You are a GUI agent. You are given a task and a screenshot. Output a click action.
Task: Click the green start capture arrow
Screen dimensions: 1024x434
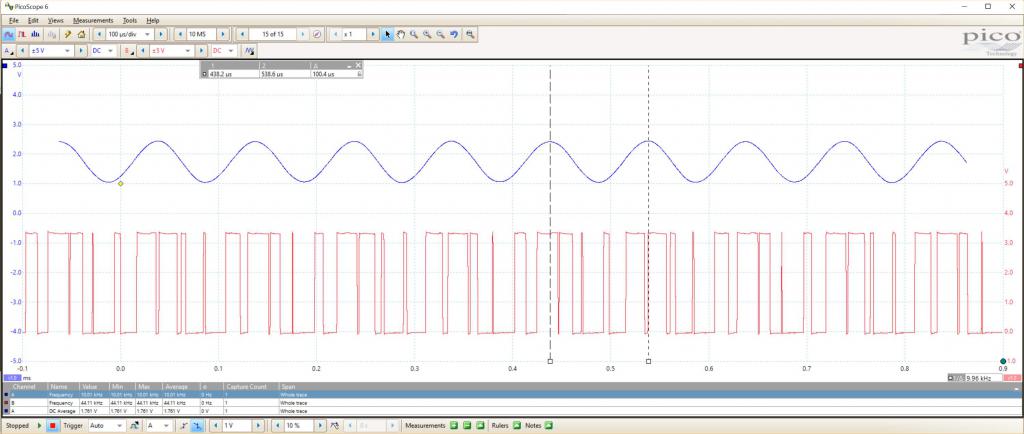(x=40, y=426)
